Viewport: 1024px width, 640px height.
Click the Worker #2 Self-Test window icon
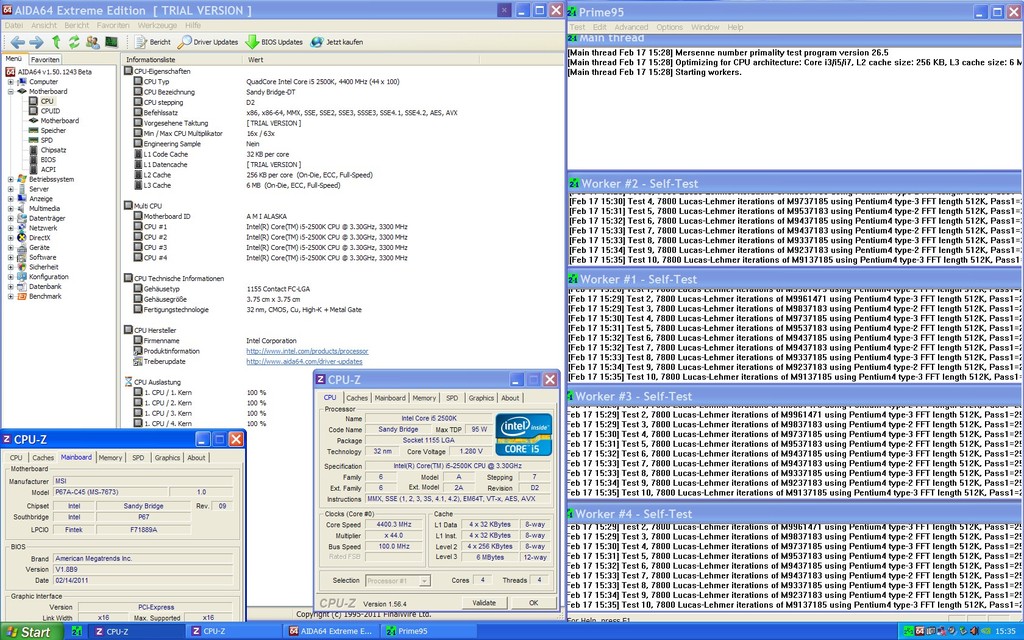574,184
